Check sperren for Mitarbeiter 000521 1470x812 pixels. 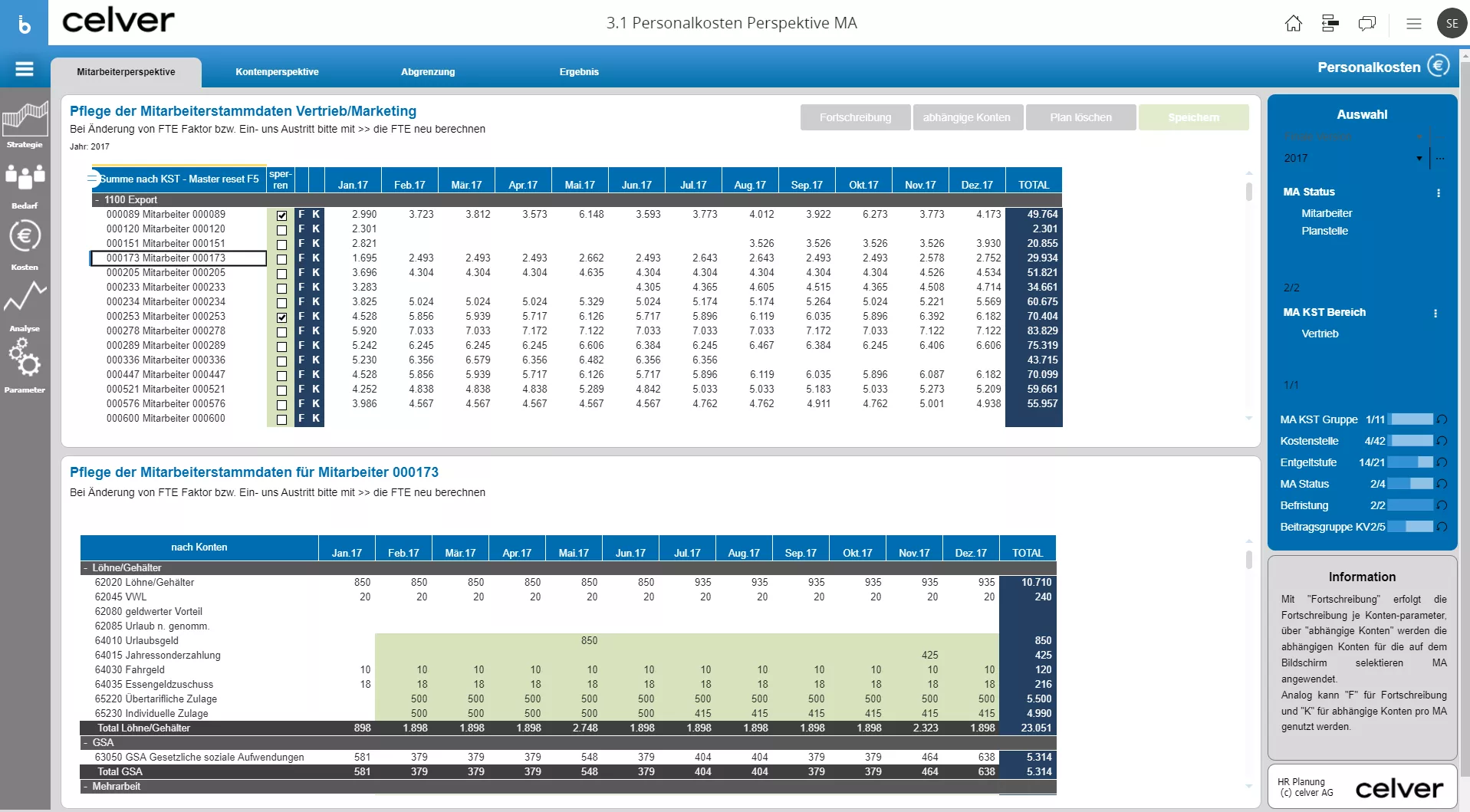[x=281, y=390]
